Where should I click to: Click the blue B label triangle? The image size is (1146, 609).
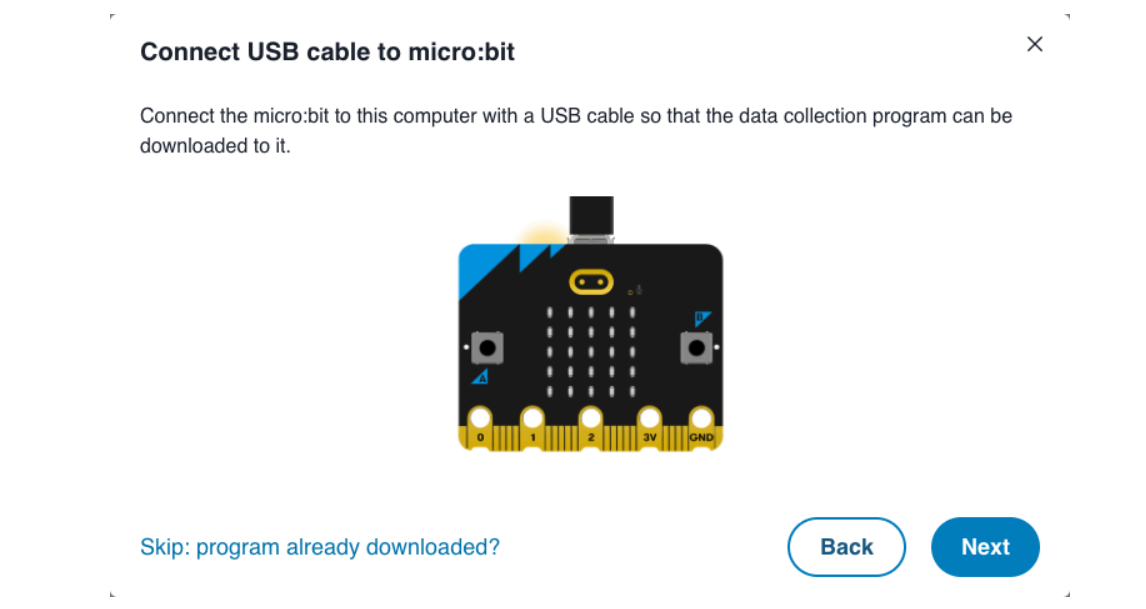click(x=701, y=319)
